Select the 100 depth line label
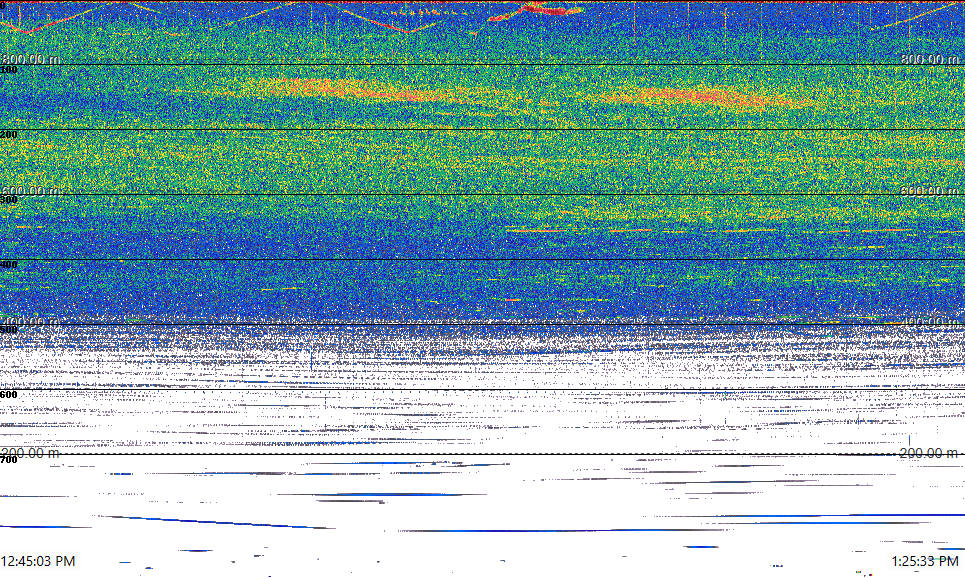 click(x=9, y=70)
